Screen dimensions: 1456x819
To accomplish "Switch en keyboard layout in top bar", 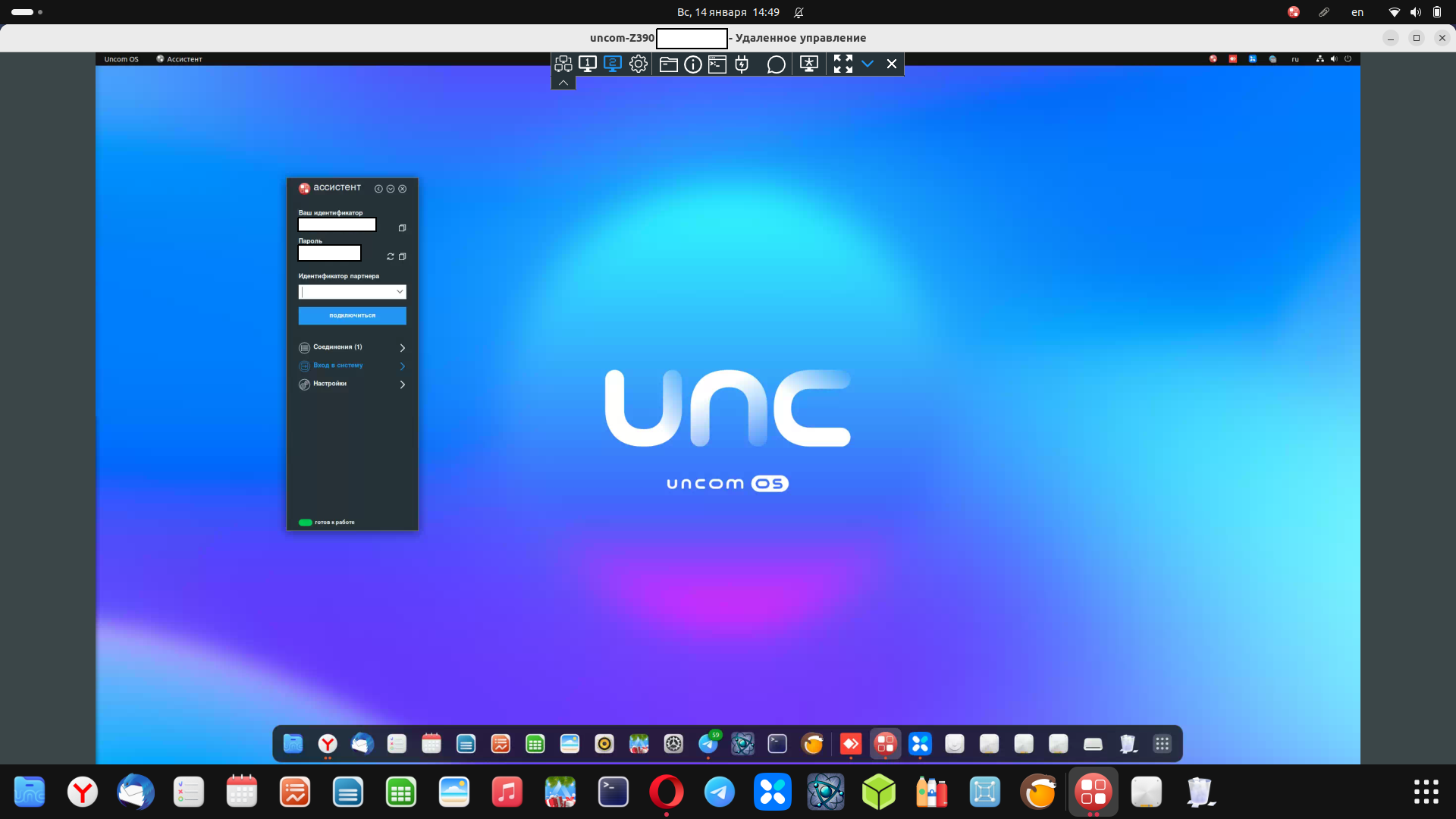I will (x=1357, y=12).
